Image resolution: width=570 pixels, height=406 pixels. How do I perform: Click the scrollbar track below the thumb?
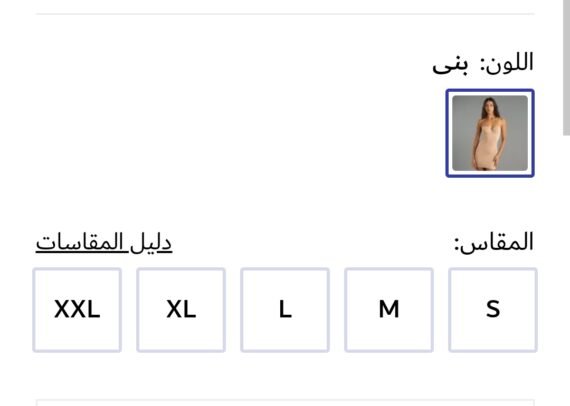566,271
